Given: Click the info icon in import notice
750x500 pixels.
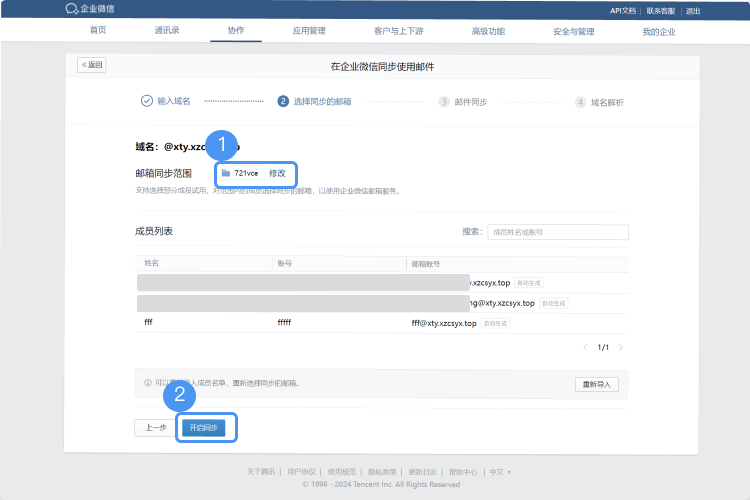Looking at the screenshot, I should pos(148,383).
